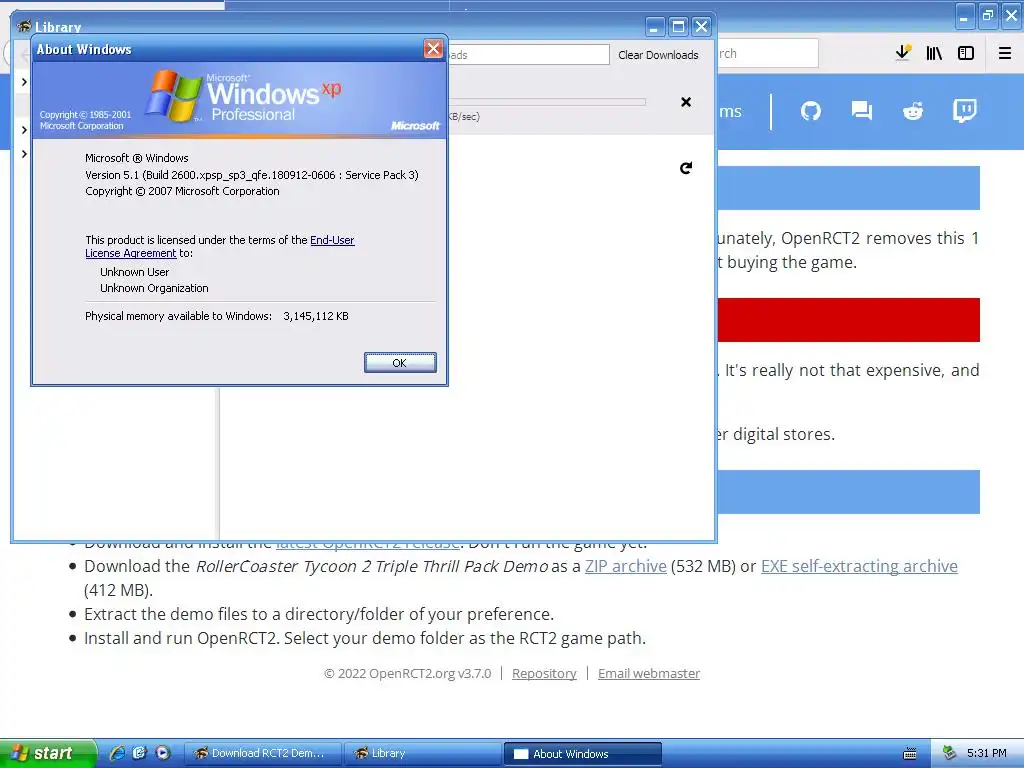Image resolution: width=1024 pixels, height=768 pixels.
Task: Close the About Windows dialog
Action: (433, 48)
